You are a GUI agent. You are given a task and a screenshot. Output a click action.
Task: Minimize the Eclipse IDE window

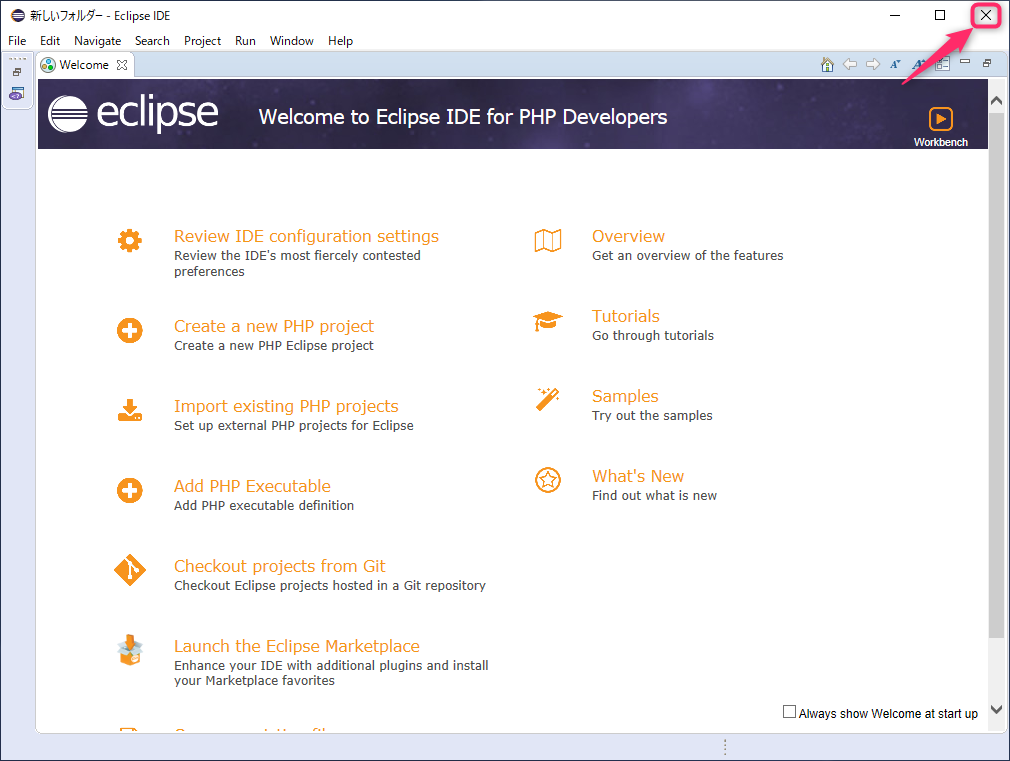895,15
